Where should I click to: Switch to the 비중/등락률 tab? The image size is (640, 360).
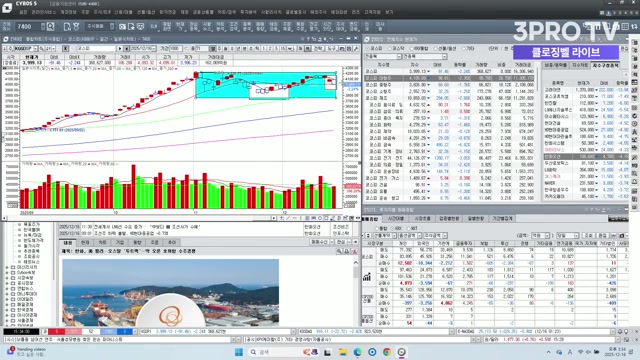[556, 65]
